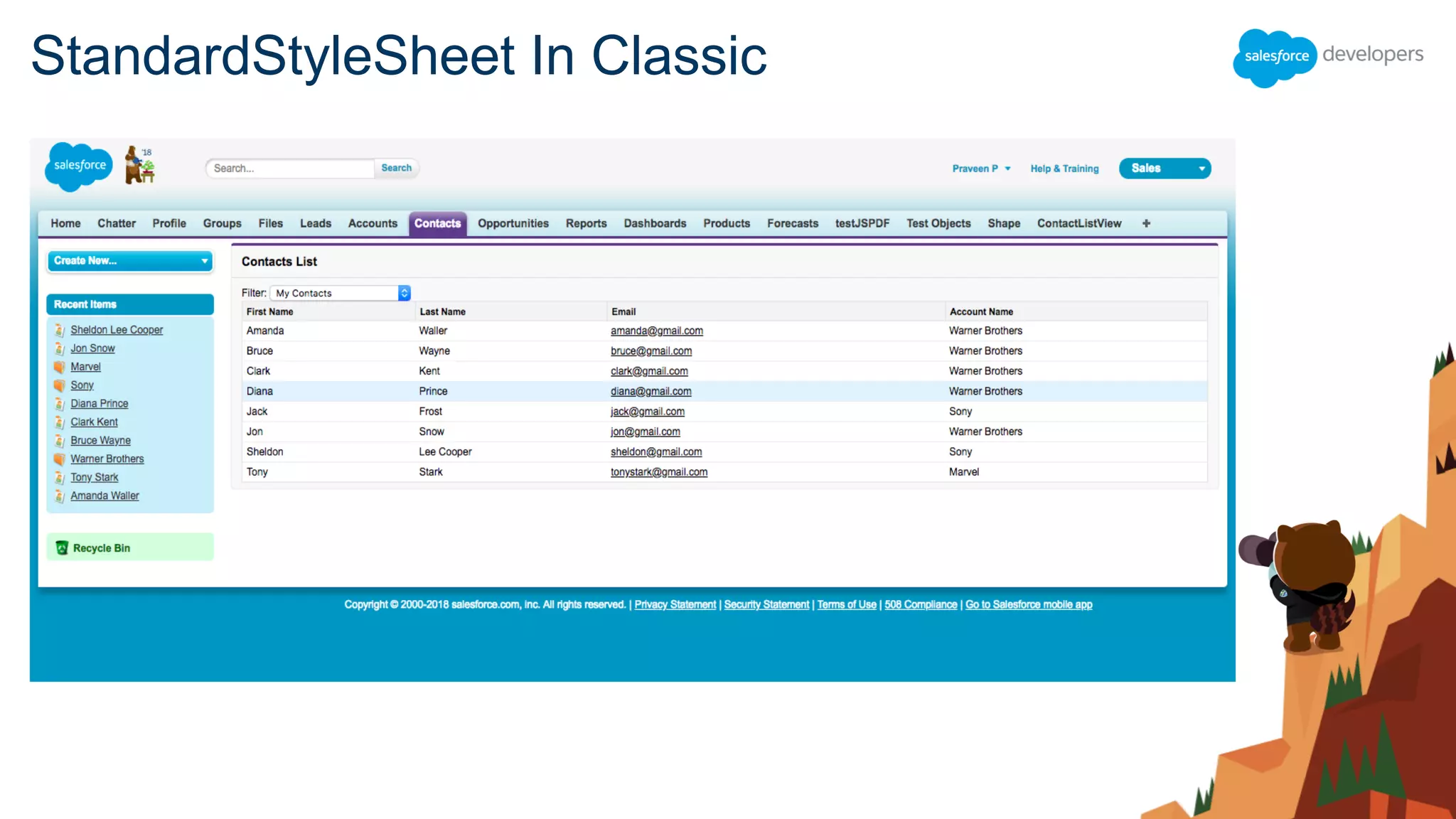Screen dimensions: 1456x819
Task: Go to the Reports tab
Action: point(587,223)
